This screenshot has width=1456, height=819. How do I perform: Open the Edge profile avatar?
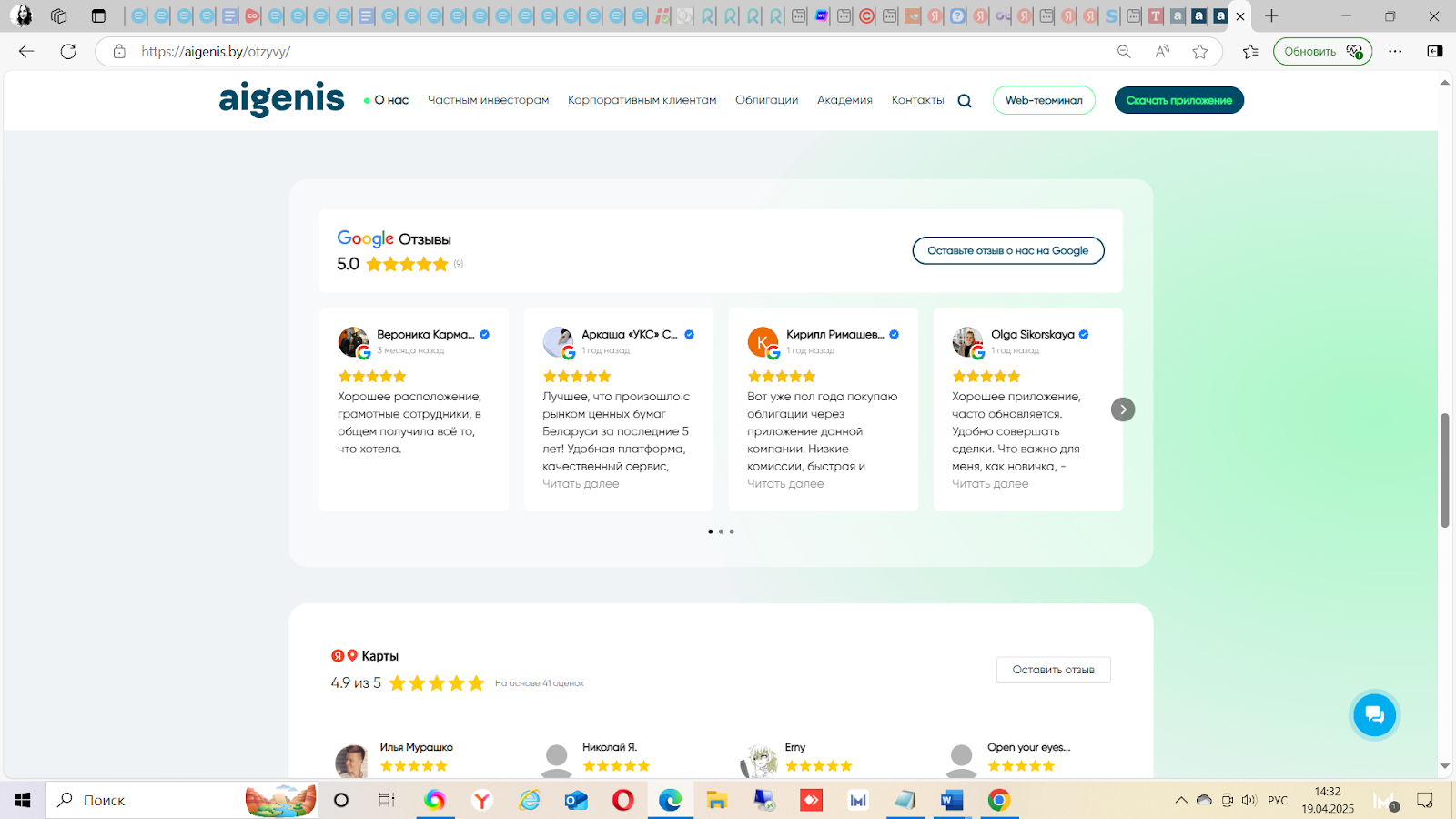coord(22,15)
